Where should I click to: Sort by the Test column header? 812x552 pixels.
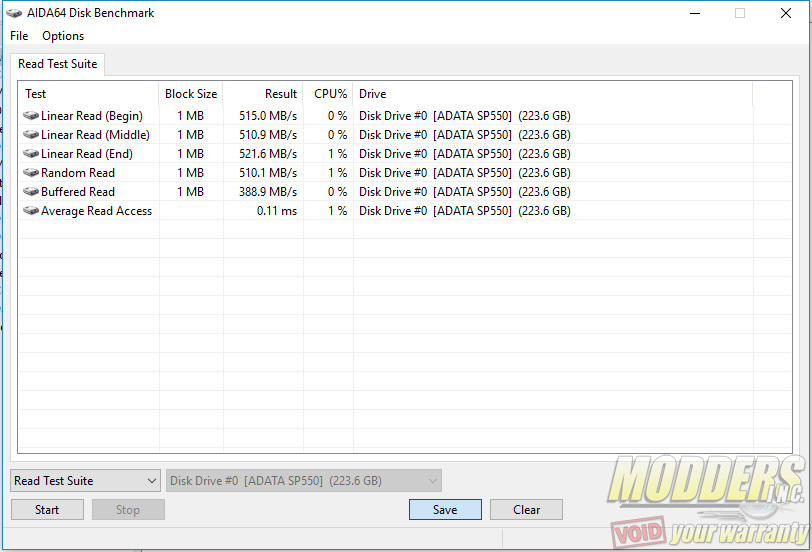click(x=88, y=94)
